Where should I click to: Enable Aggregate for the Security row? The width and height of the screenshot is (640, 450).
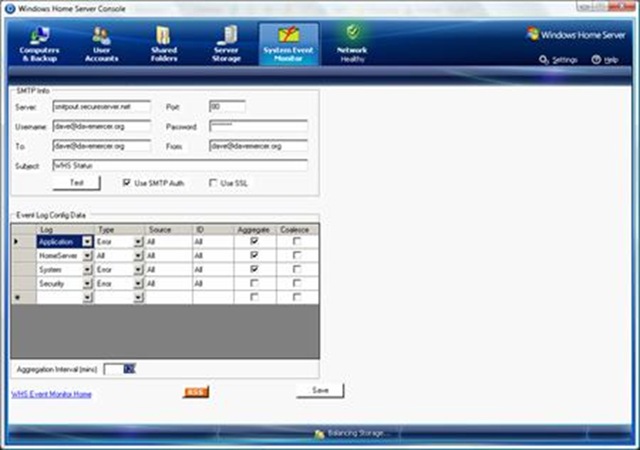pos(254,283)
